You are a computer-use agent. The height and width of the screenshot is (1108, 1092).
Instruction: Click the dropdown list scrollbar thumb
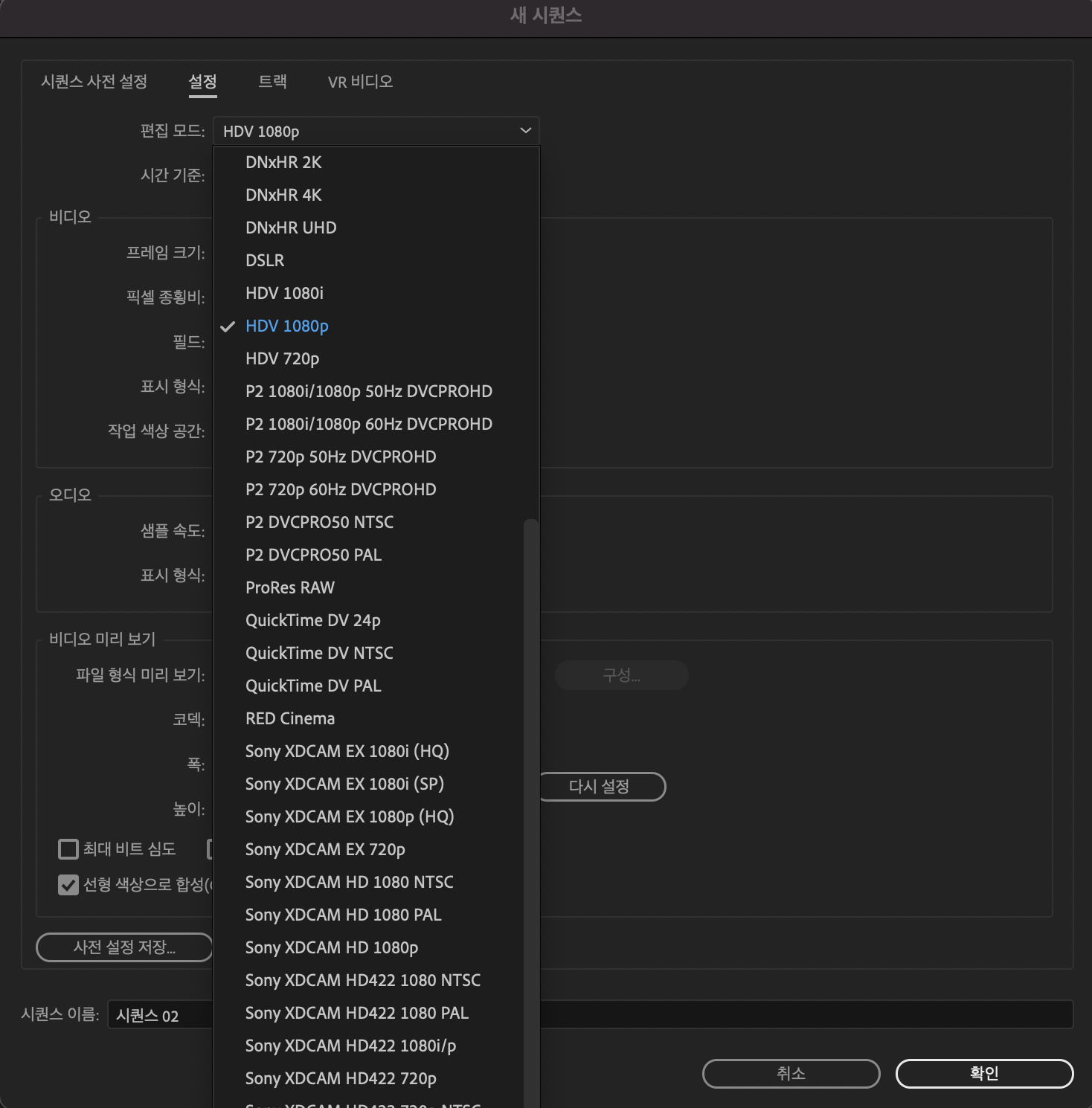coord(530,814)
